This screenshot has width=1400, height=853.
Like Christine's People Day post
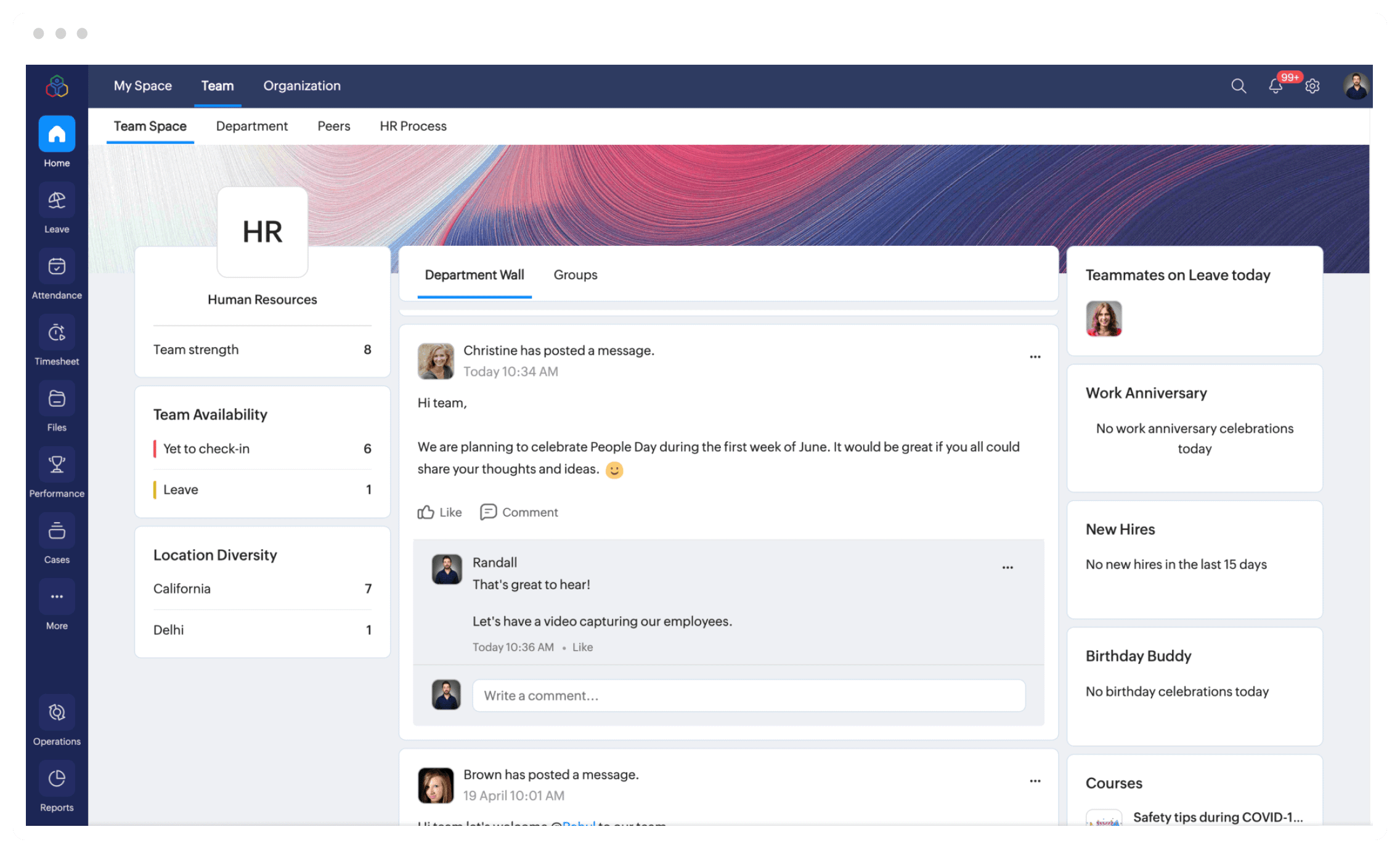(439, 512)
